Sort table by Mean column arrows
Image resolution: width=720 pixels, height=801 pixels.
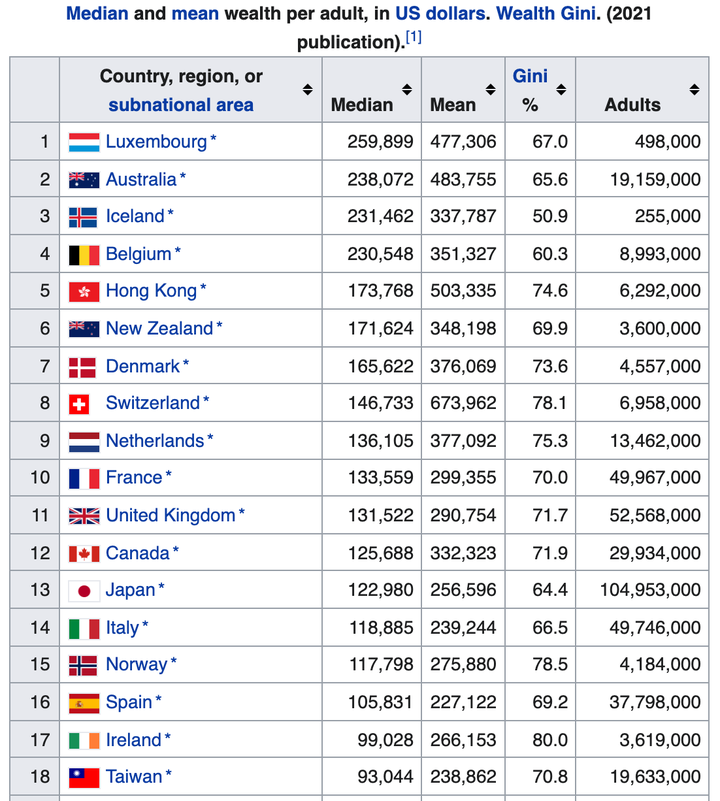(491, 90)
